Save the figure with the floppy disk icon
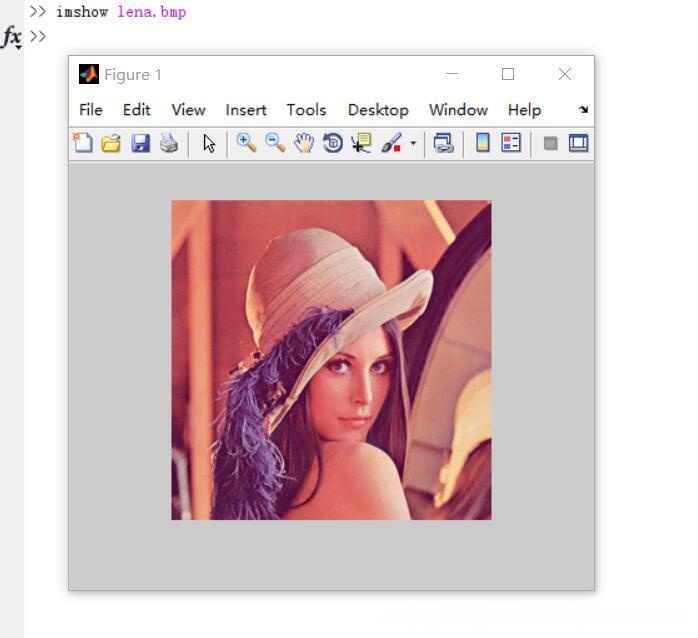This screenshot has width=698, height=638. coord(140,143)
